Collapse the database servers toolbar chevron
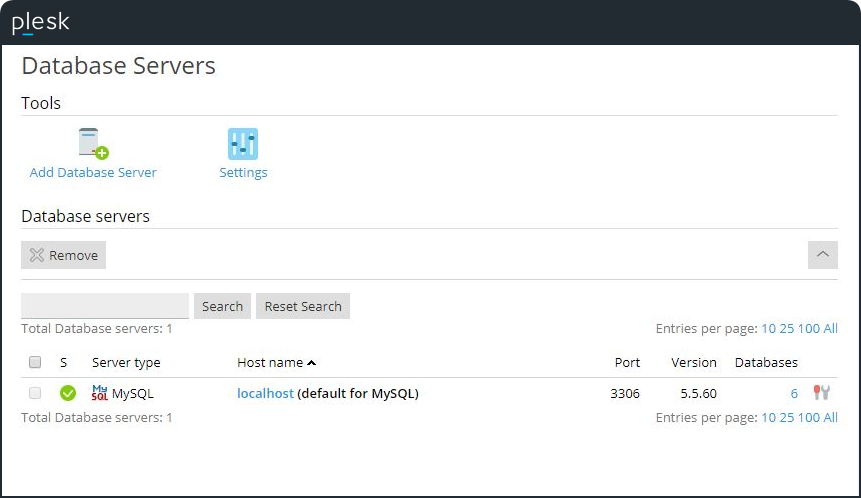Screen dimensions: 861x498 (822, 255)
